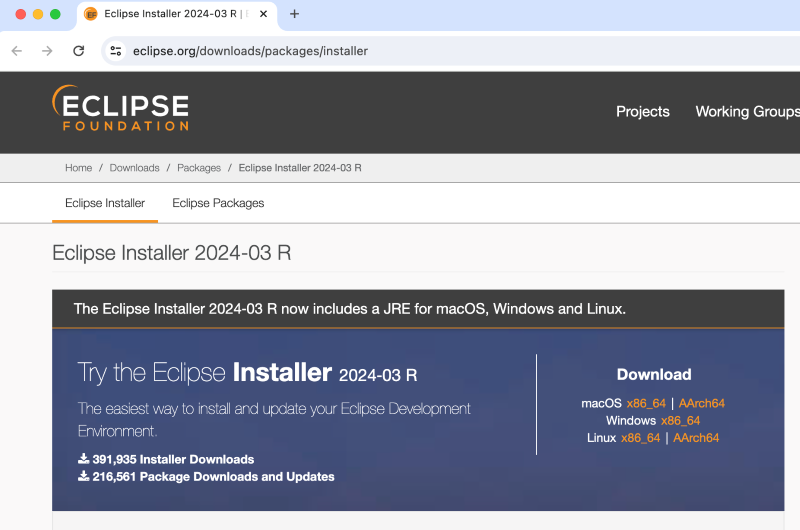Screen dimensions: 800x530
Task: Click the browser back arrow
Action: tap(17, 51)
